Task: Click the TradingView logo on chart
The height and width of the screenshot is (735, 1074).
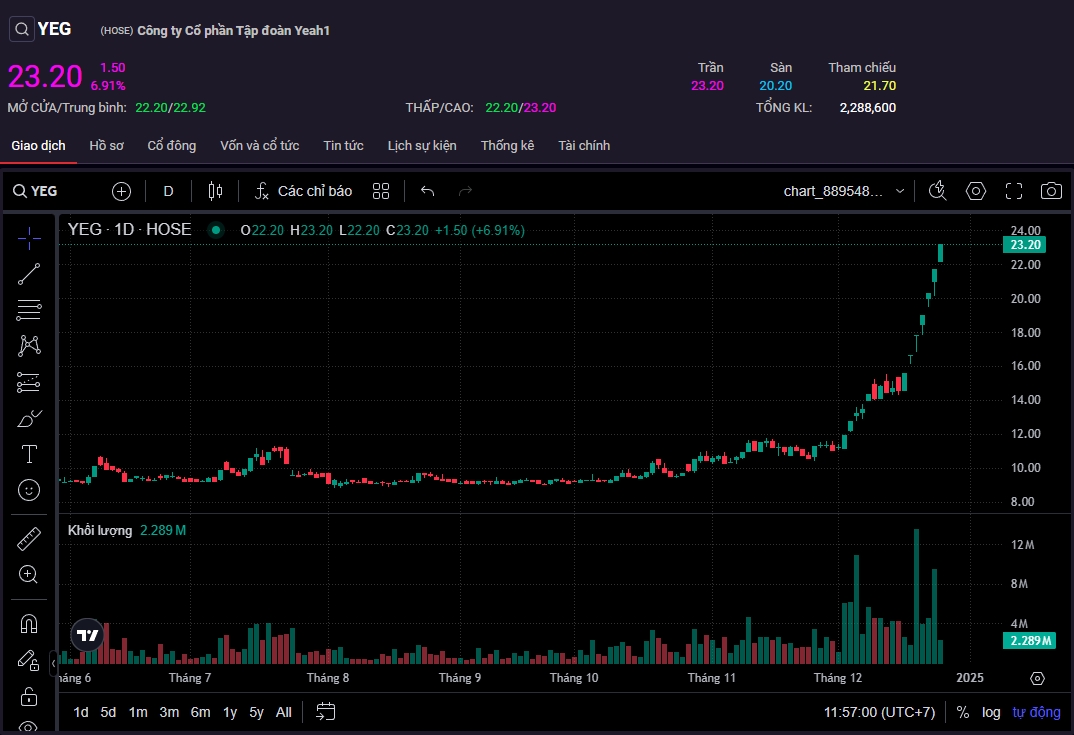Action: [x=88, y=636]
